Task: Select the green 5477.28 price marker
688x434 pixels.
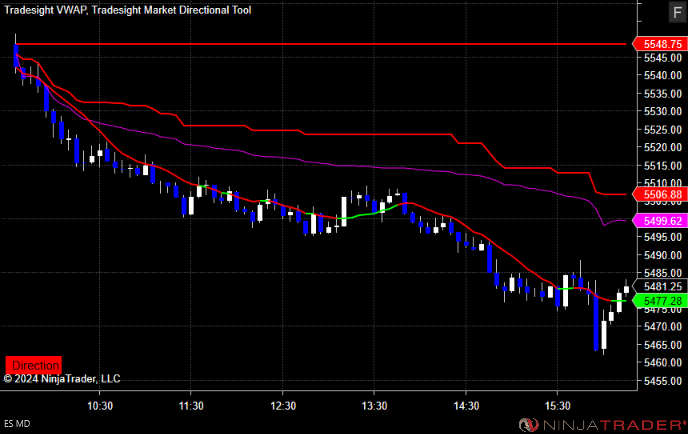Action: 660,301
